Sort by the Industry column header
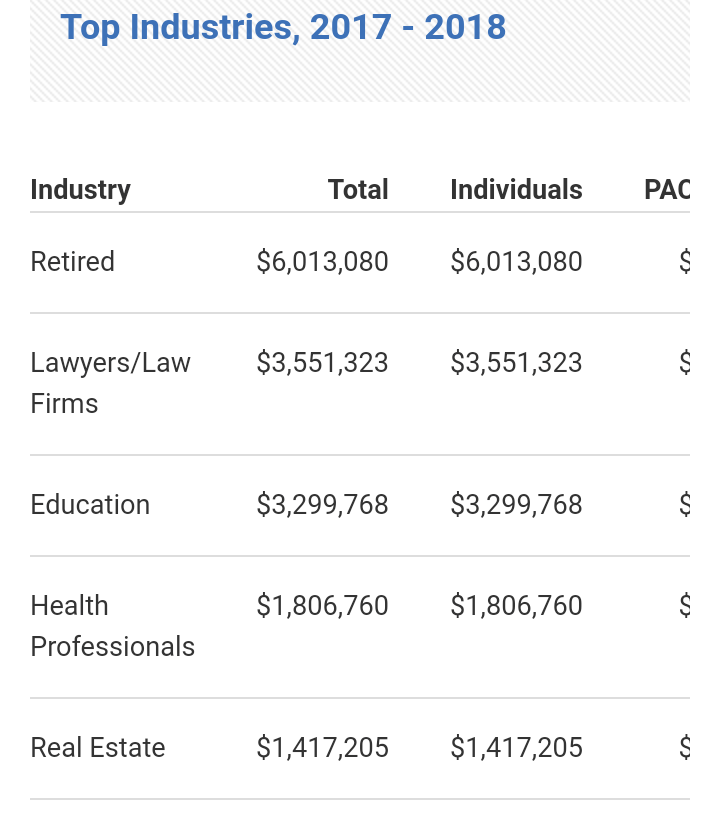The image size is (720, 813). (x=80, y=190)
